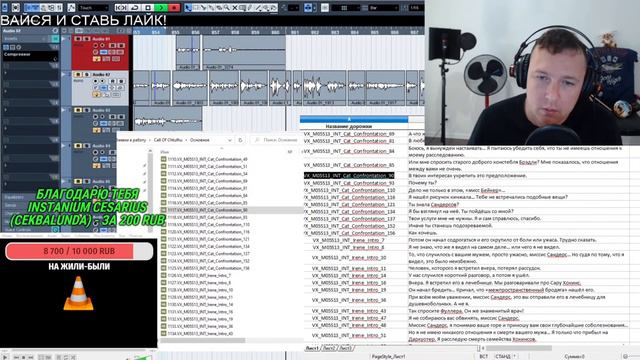Toggle the blue Snap button in toolbar
Image resolution: width=640 pixels, height=360 pixels.
pos(308,8)
